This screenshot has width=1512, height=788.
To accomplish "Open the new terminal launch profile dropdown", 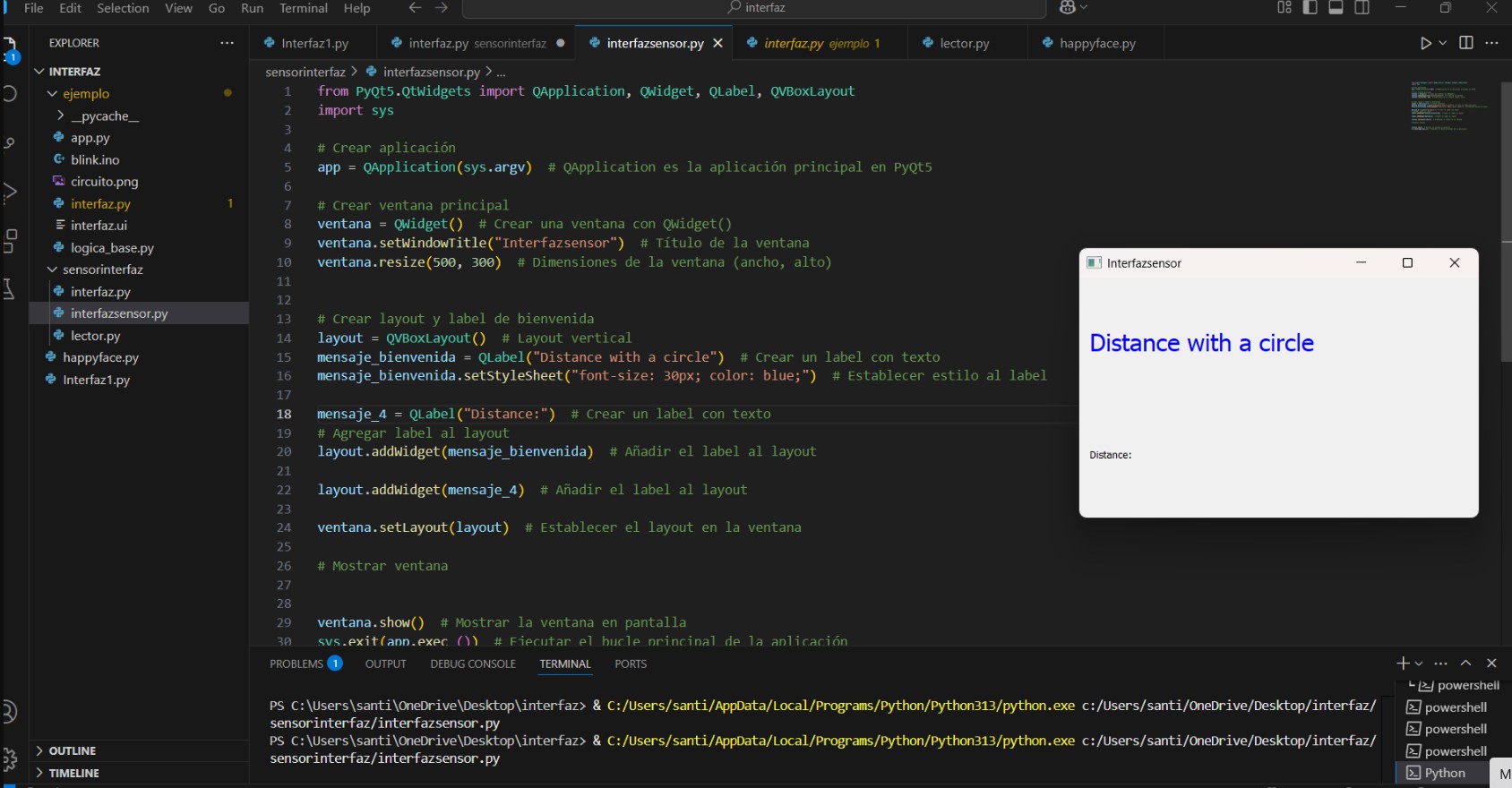I will pyautogui.click(x=1419, y=664).
